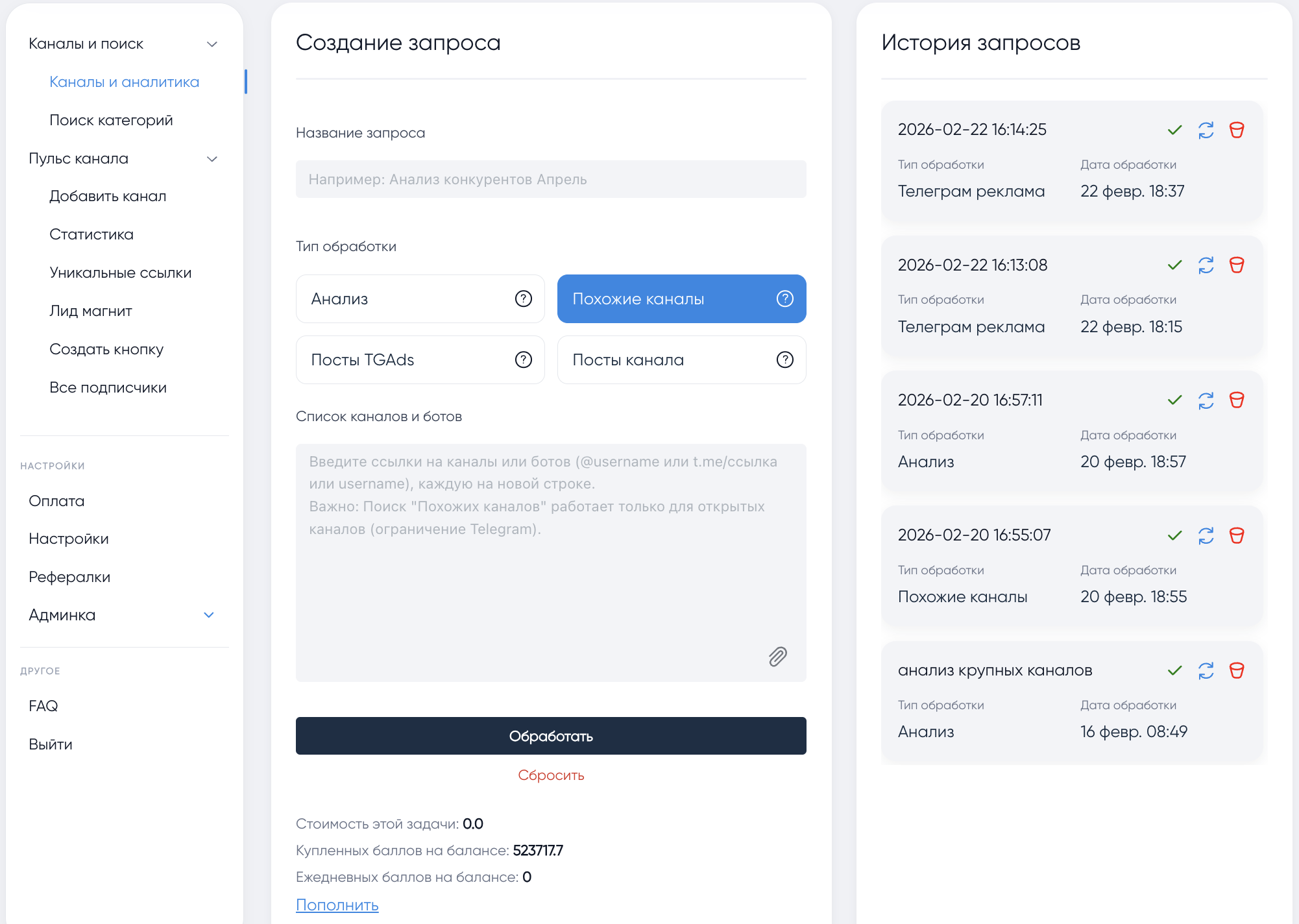Screen dimensions: 1299x924
Task: Select Посты TGAds processing type
Action: click(x=420, y=359)
